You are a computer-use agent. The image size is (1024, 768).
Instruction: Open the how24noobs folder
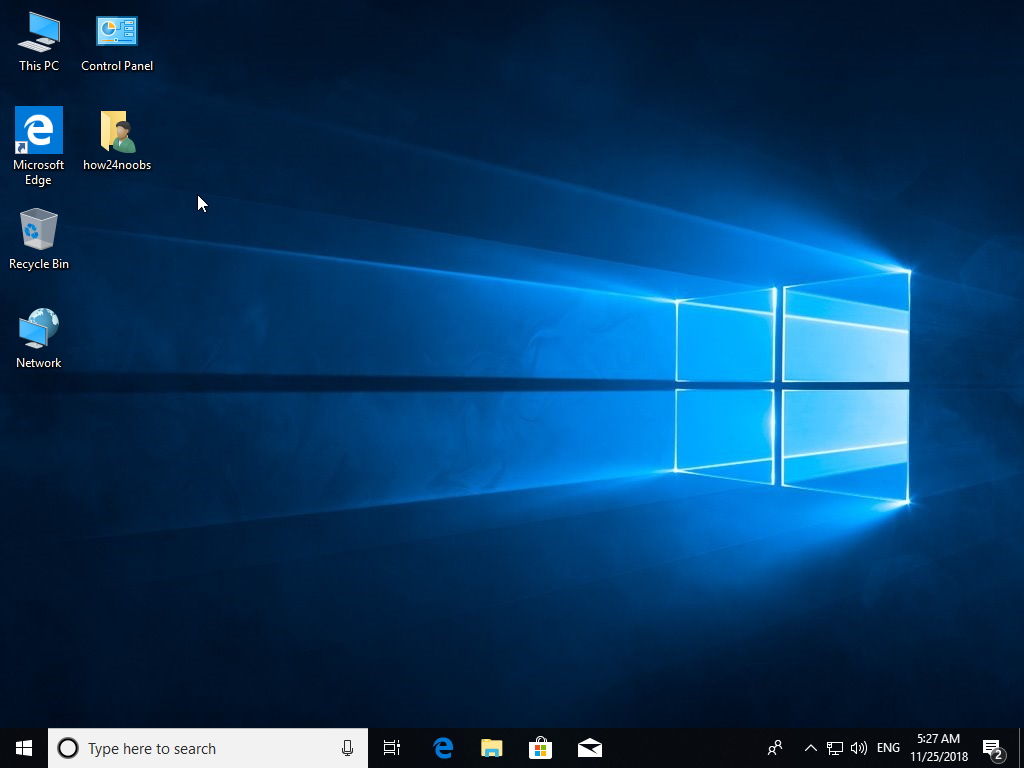click(116, 130)
